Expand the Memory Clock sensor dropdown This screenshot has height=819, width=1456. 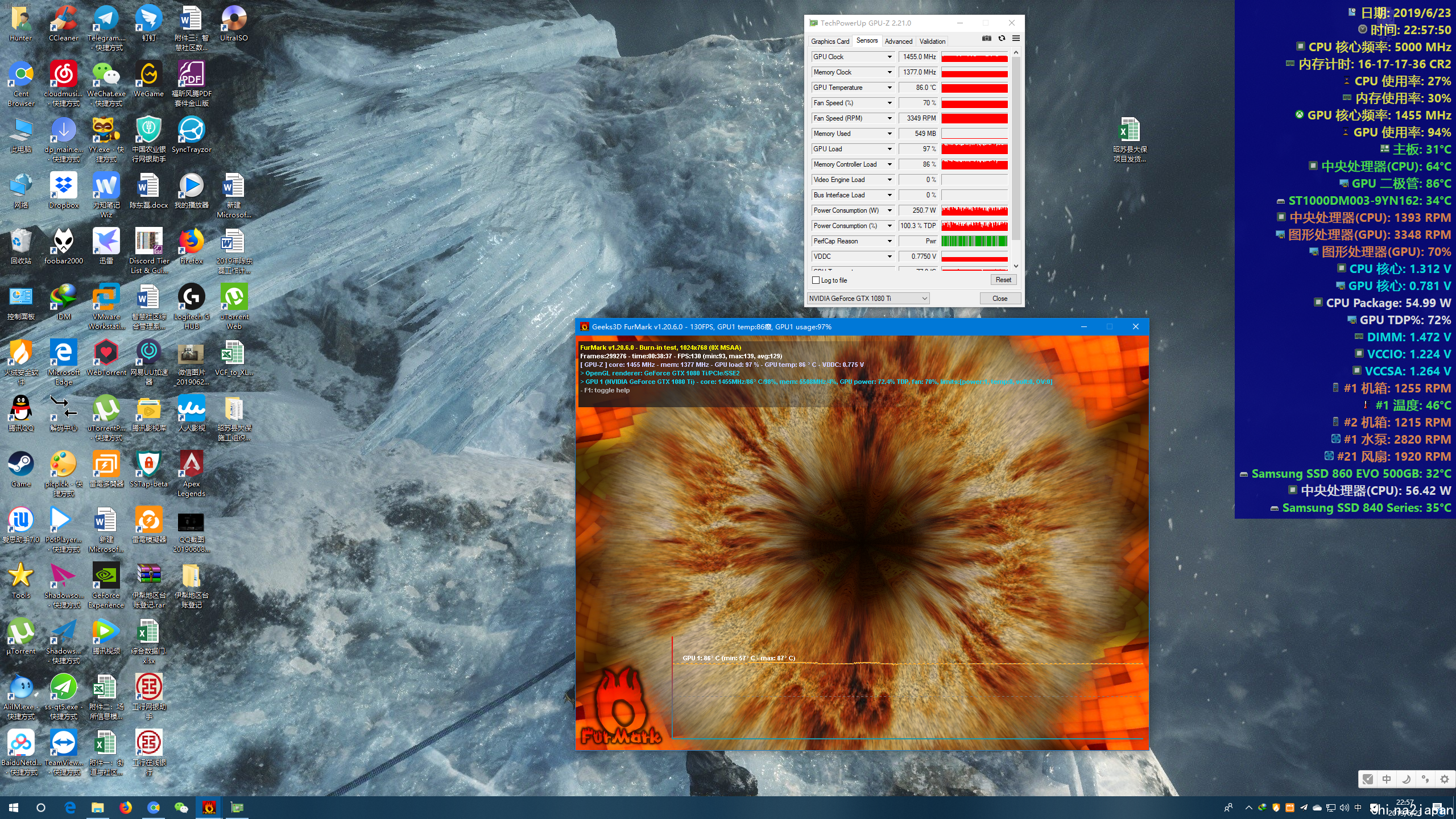pos(890,72)
